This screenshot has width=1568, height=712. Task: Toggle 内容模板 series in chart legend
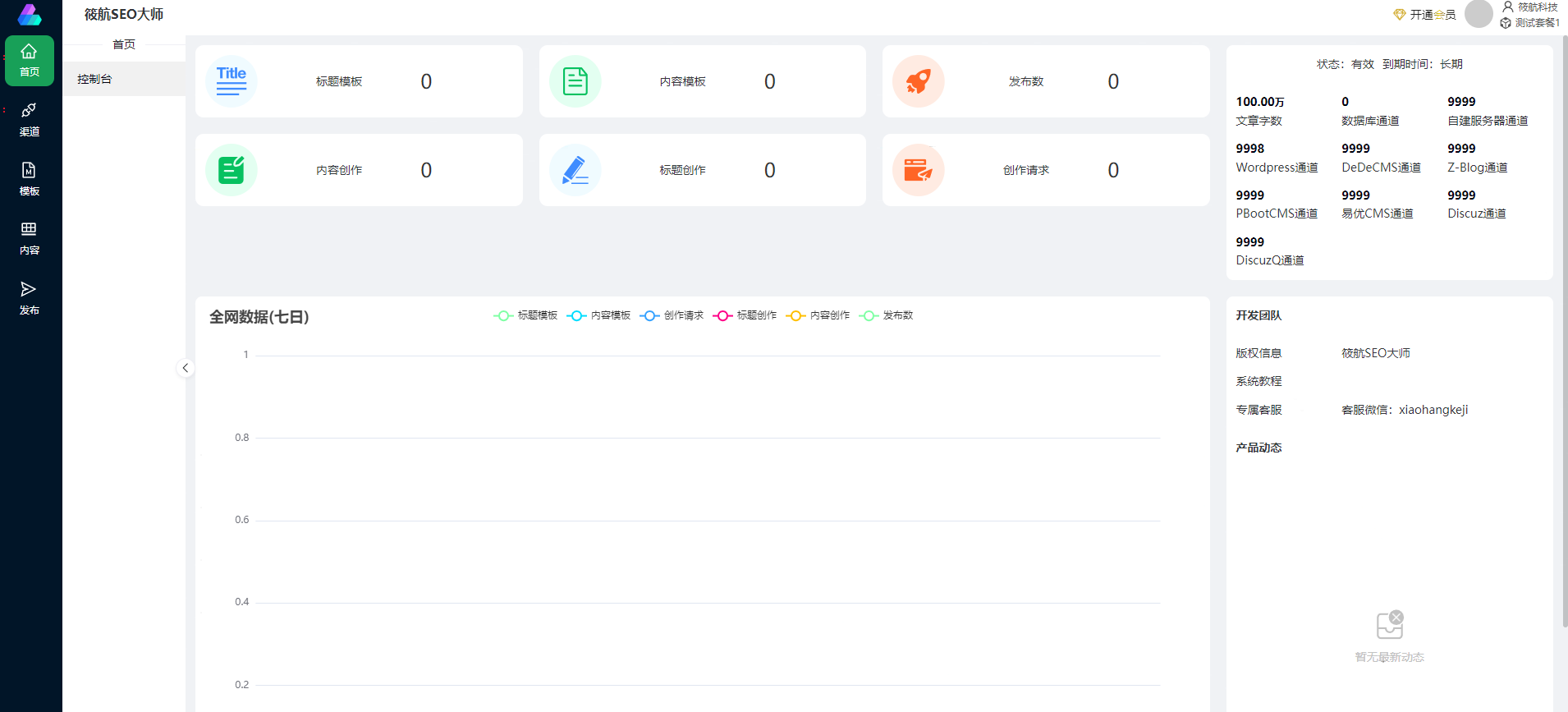(598, 315)
